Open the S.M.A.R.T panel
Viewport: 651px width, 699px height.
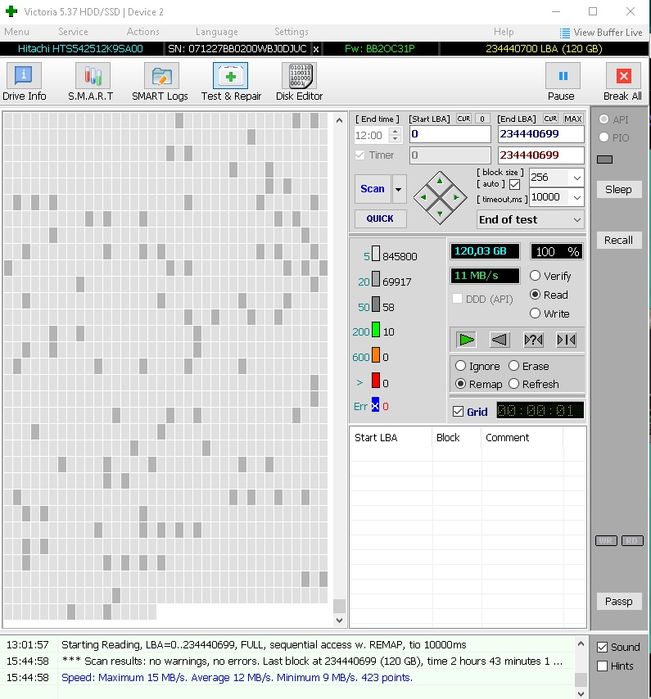(91, 82)
